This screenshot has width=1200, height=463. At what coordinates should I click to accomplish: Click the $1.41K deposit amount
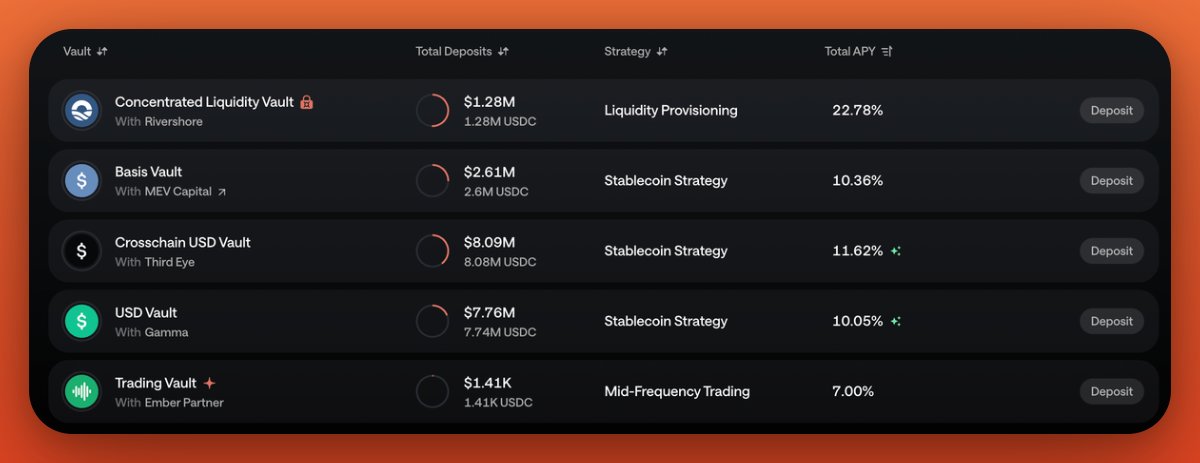pos(489,383)
